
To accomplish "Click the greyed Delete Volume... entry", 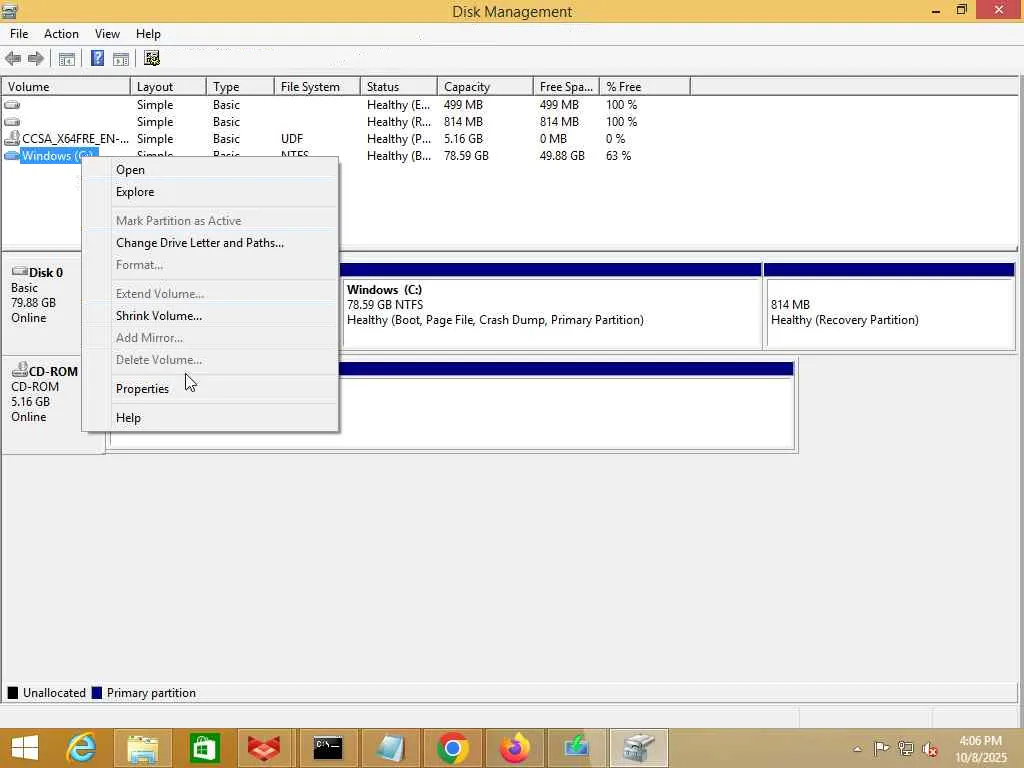I will point(210,360).
